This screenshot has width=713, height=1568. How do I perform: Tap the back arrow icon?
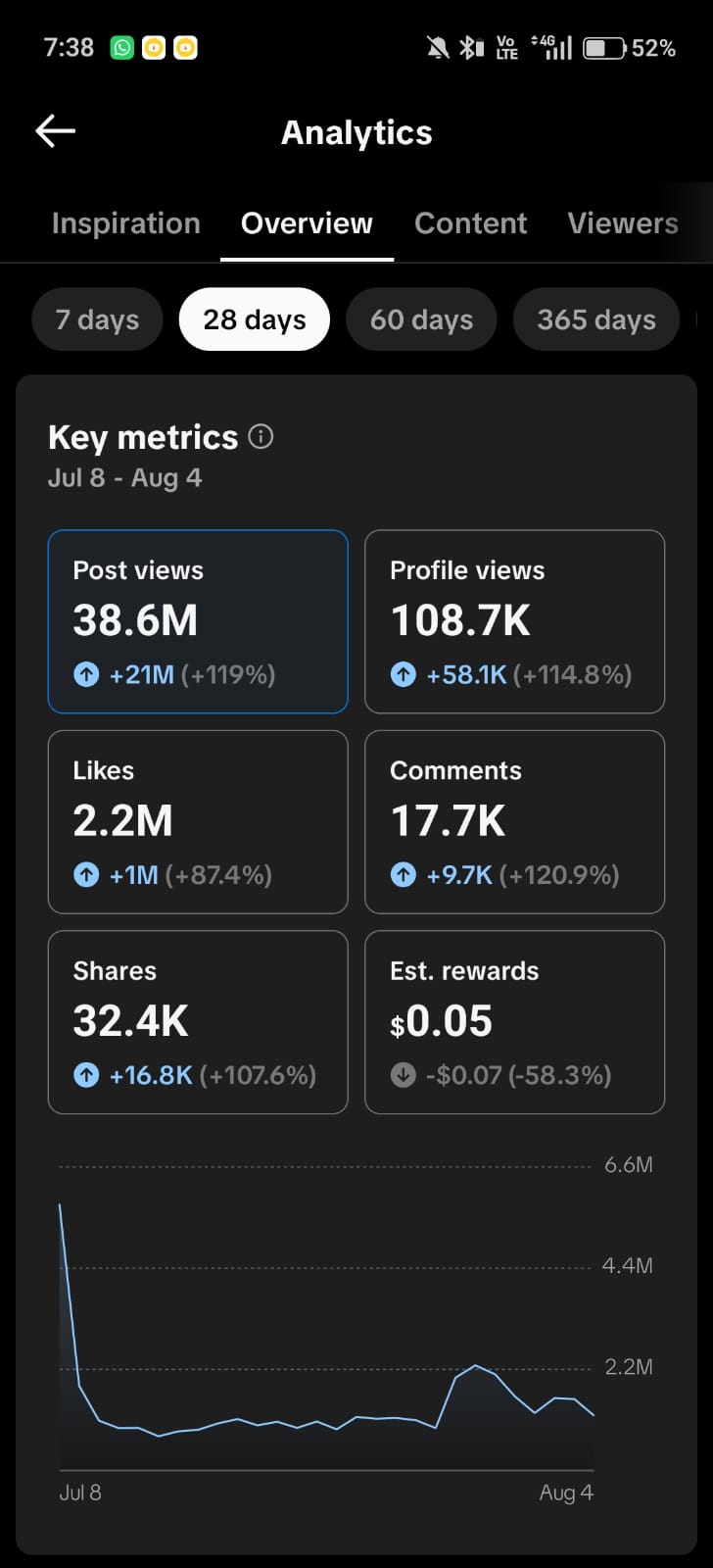point(56,131)
